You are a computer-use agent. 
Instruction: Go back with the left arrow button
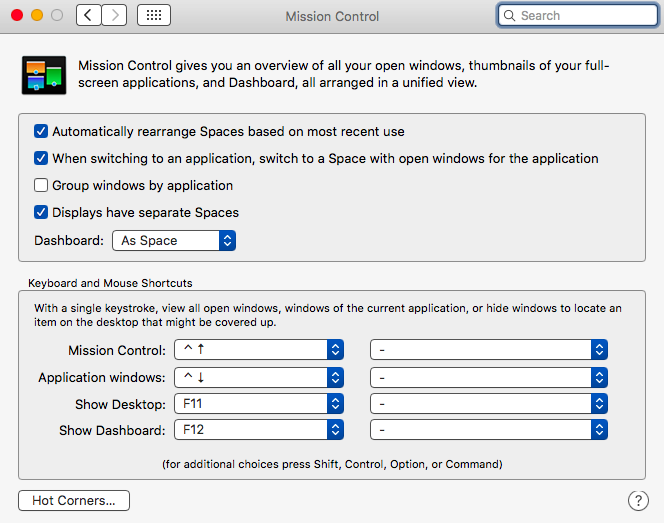click(x=89, y=16)
